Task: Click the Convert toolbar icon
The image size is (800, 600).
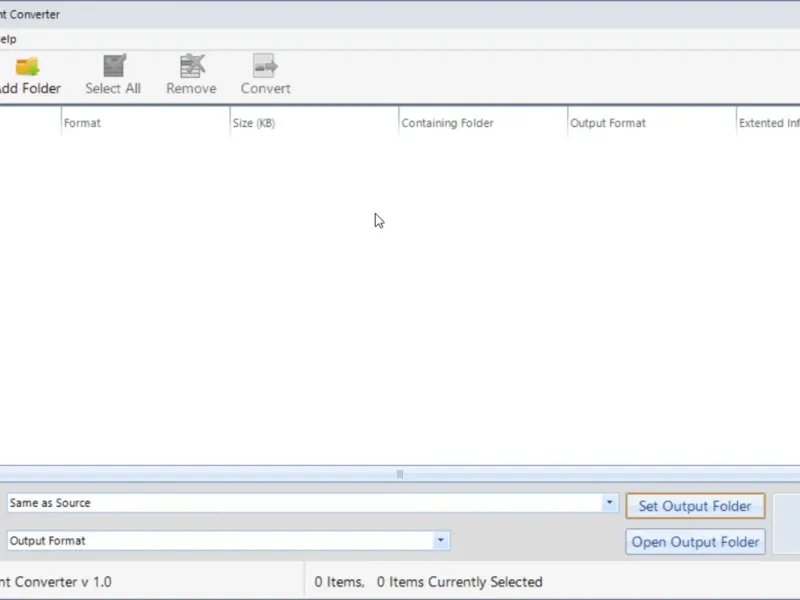Action: click(265, 66)
